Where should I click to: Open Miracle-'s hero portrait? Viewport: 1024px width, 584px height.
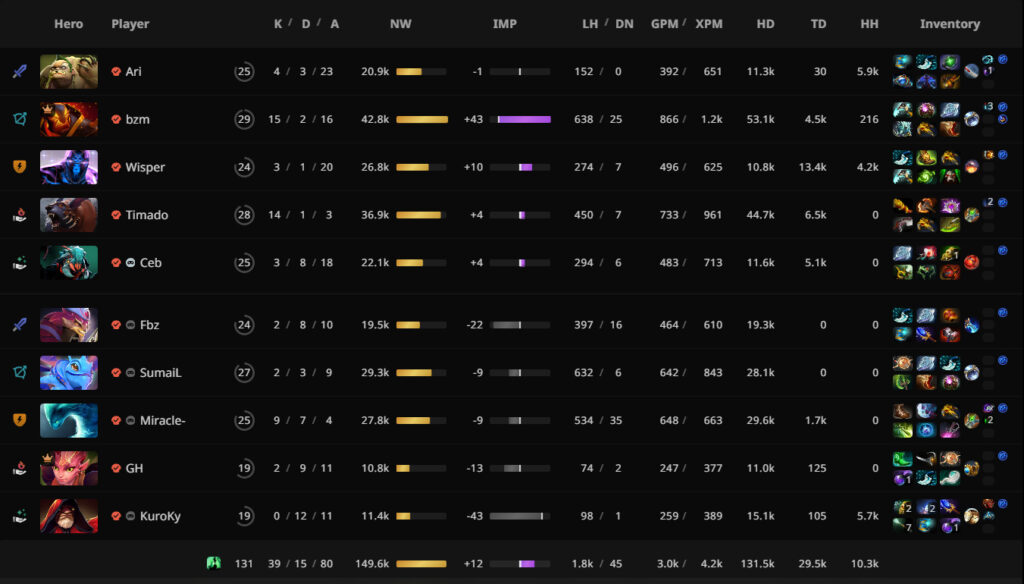click(69, 421)
